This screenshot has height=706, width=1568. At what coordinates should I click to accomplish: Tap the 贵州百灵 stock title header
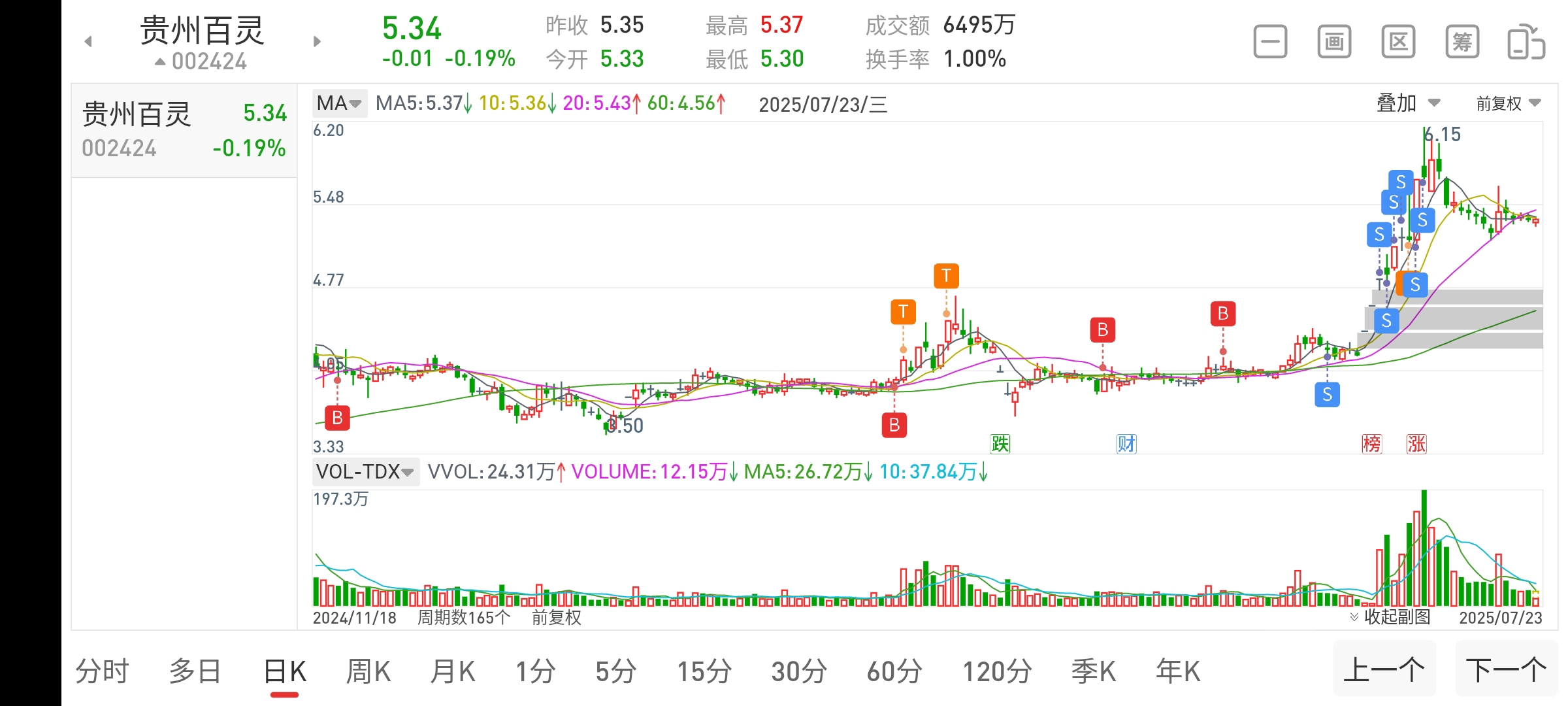point(202,30)
